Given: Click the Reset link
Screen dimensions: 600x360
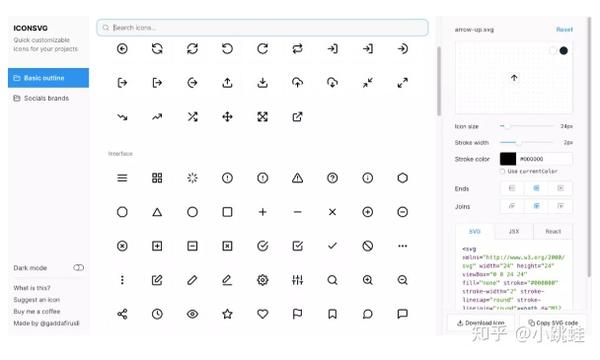Looking at the screenshot, I should pos(564,29).
